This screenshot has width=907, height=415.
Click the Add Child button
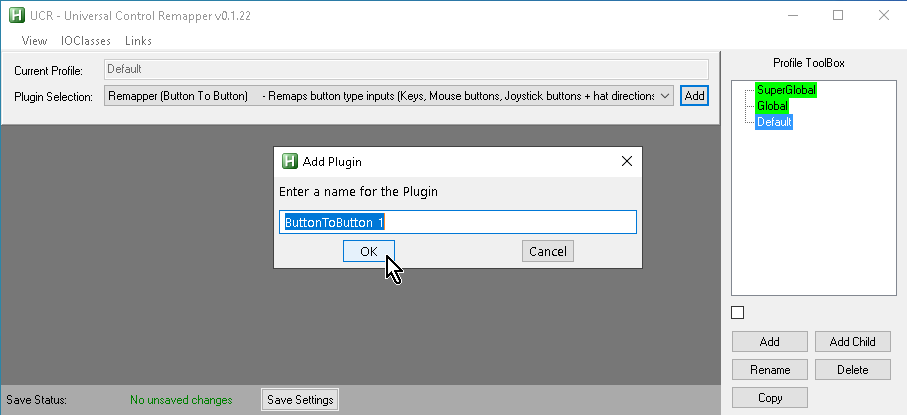[852, 341]
